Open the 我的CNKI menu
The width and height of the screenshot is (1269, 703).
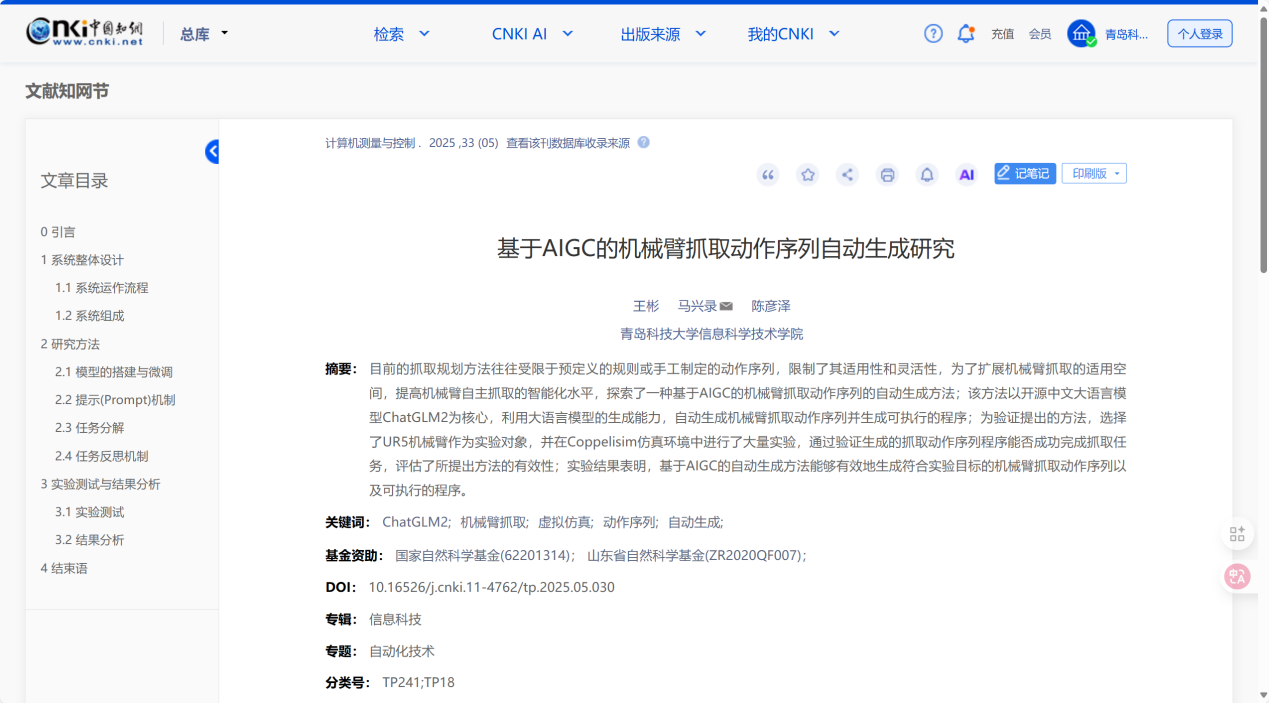point(793,34)
